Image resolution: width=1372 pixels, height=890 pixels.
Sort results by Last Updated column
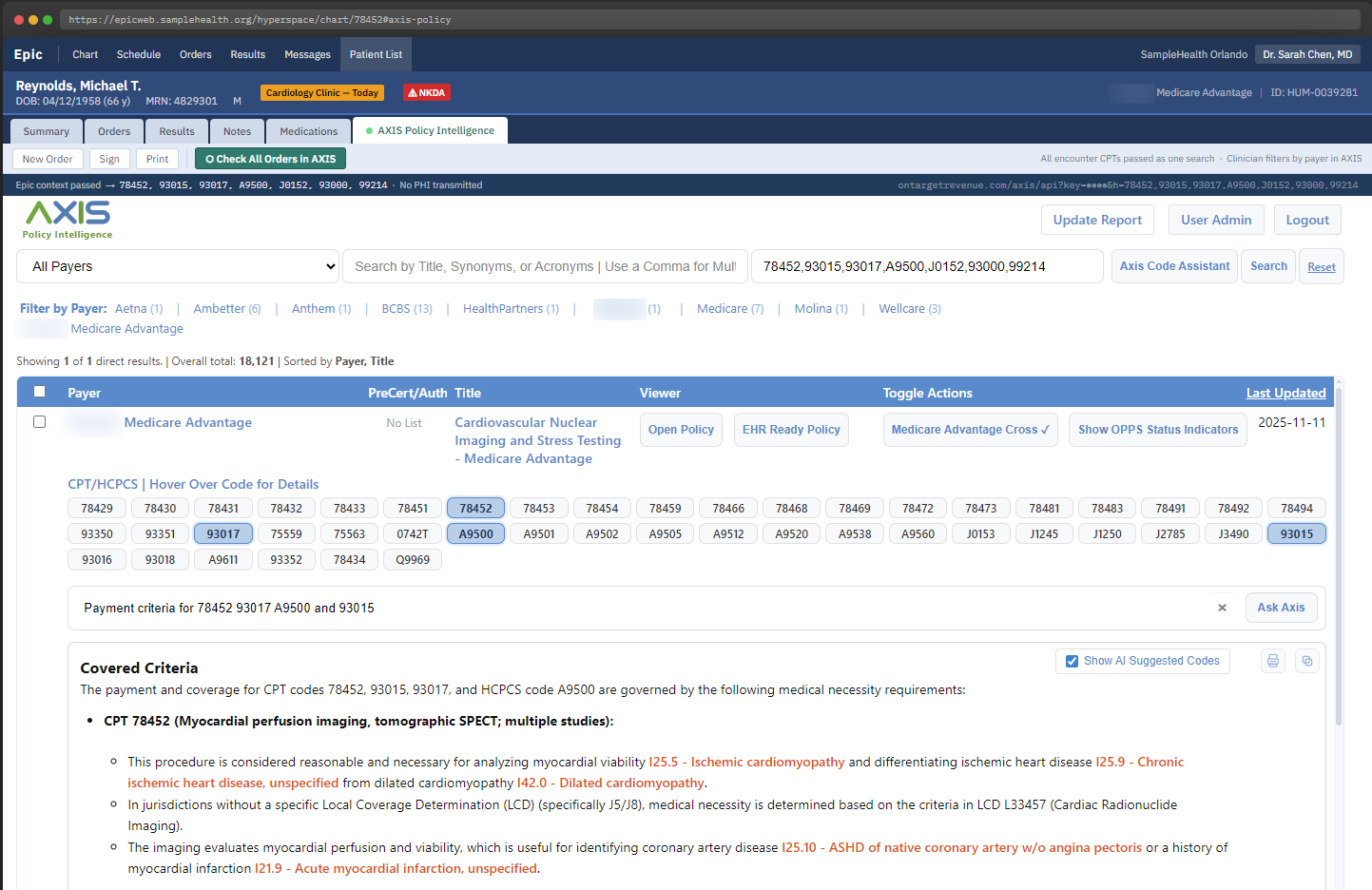(x=1285, y=393)
